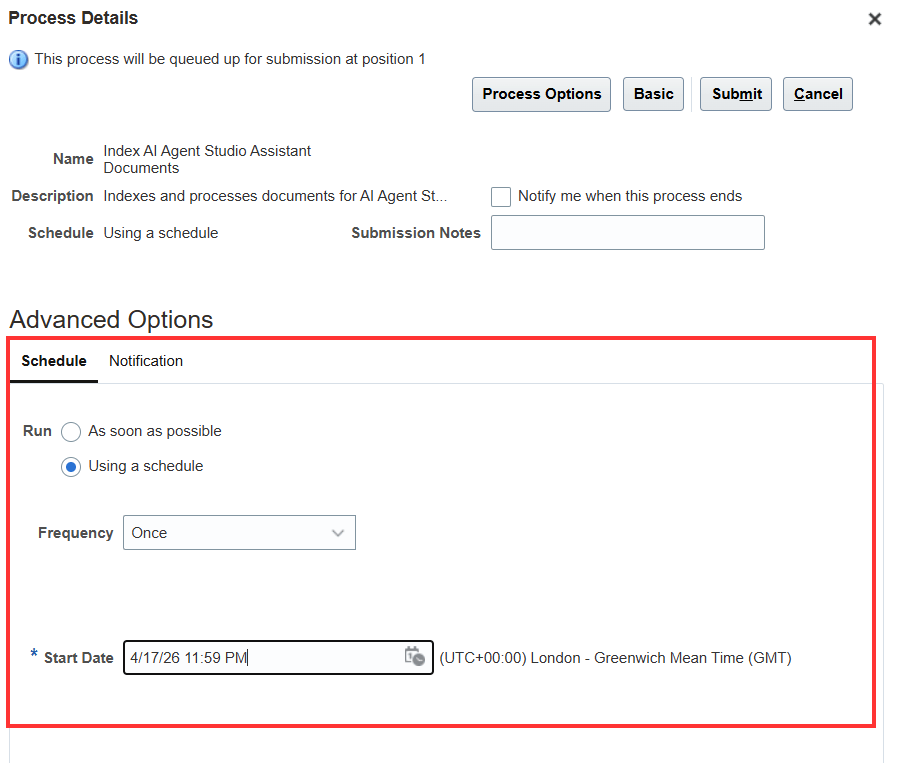The height and width of the screenshot is (763, 897).
Task: Cancel the process submission
Action: [817, 94]
